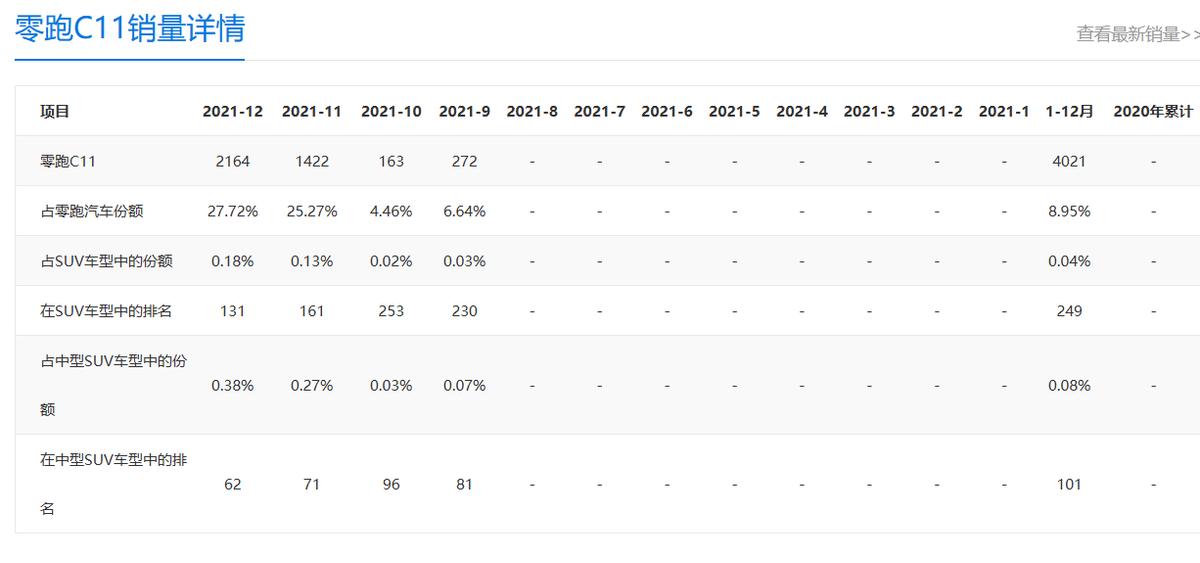This screenshot has width=1200, height=563.
Task: Select the 8.95% cumulative share cell
Action: [x=1069, y=211]
